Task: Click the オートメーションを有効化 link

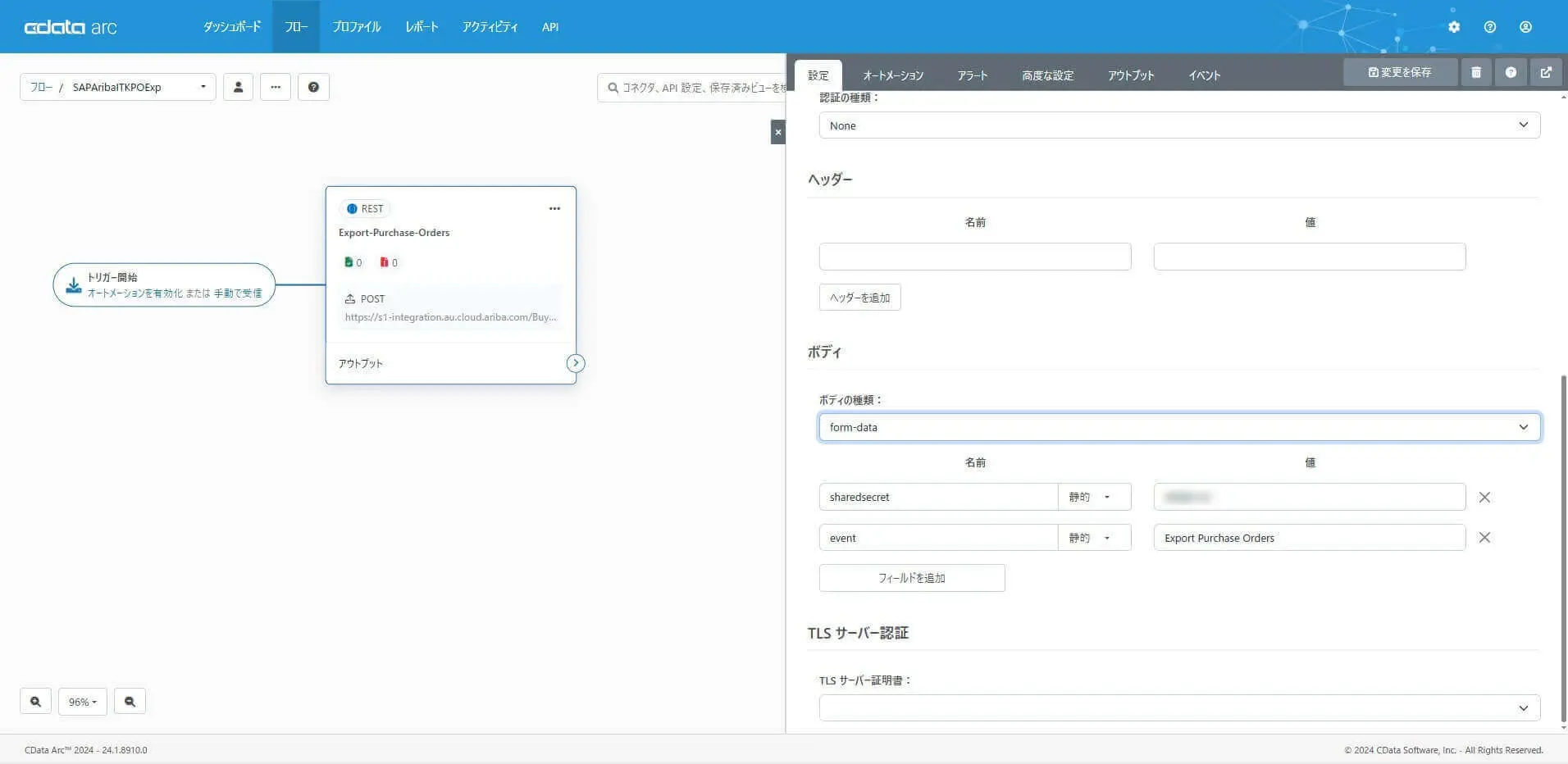Action: click(135, 293)
